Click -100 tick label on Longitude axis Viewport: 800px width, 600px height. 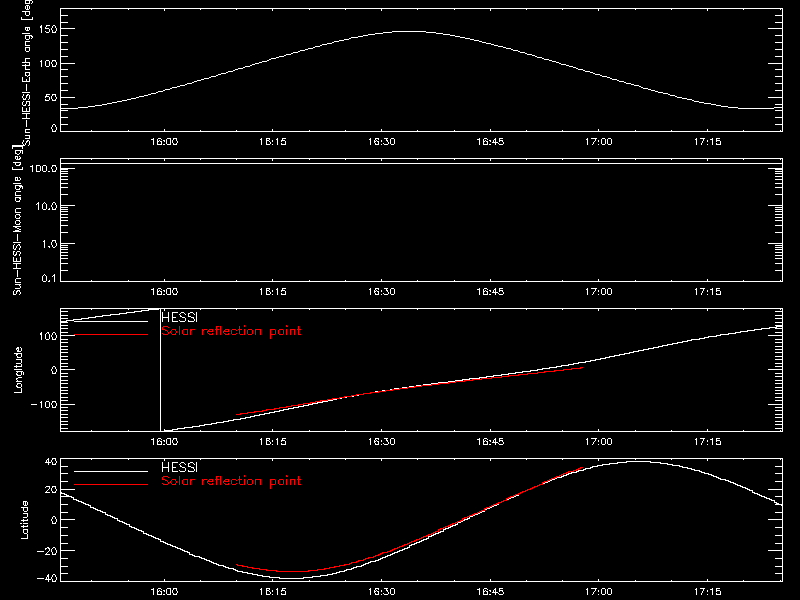pyautogui.click(x=43, y=404)
